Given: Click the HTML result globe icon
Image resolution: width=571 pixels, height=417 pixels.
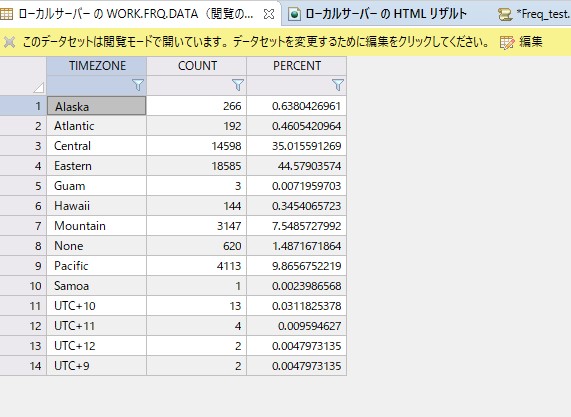Looking at the screenshot, I should point(294,15).
